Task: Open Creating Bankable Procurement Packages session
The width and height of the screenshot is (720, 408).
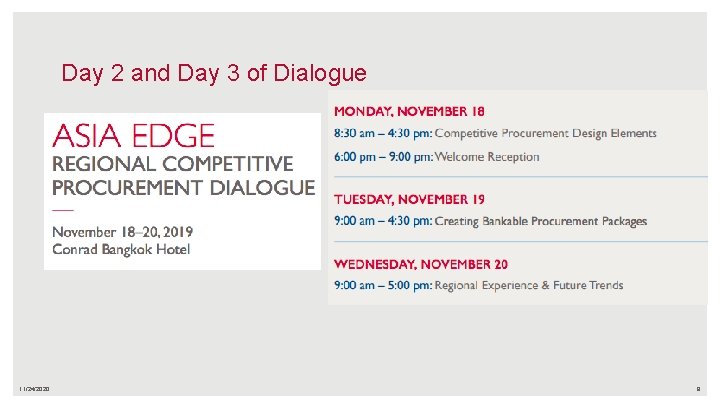Action: pos(541,221)
